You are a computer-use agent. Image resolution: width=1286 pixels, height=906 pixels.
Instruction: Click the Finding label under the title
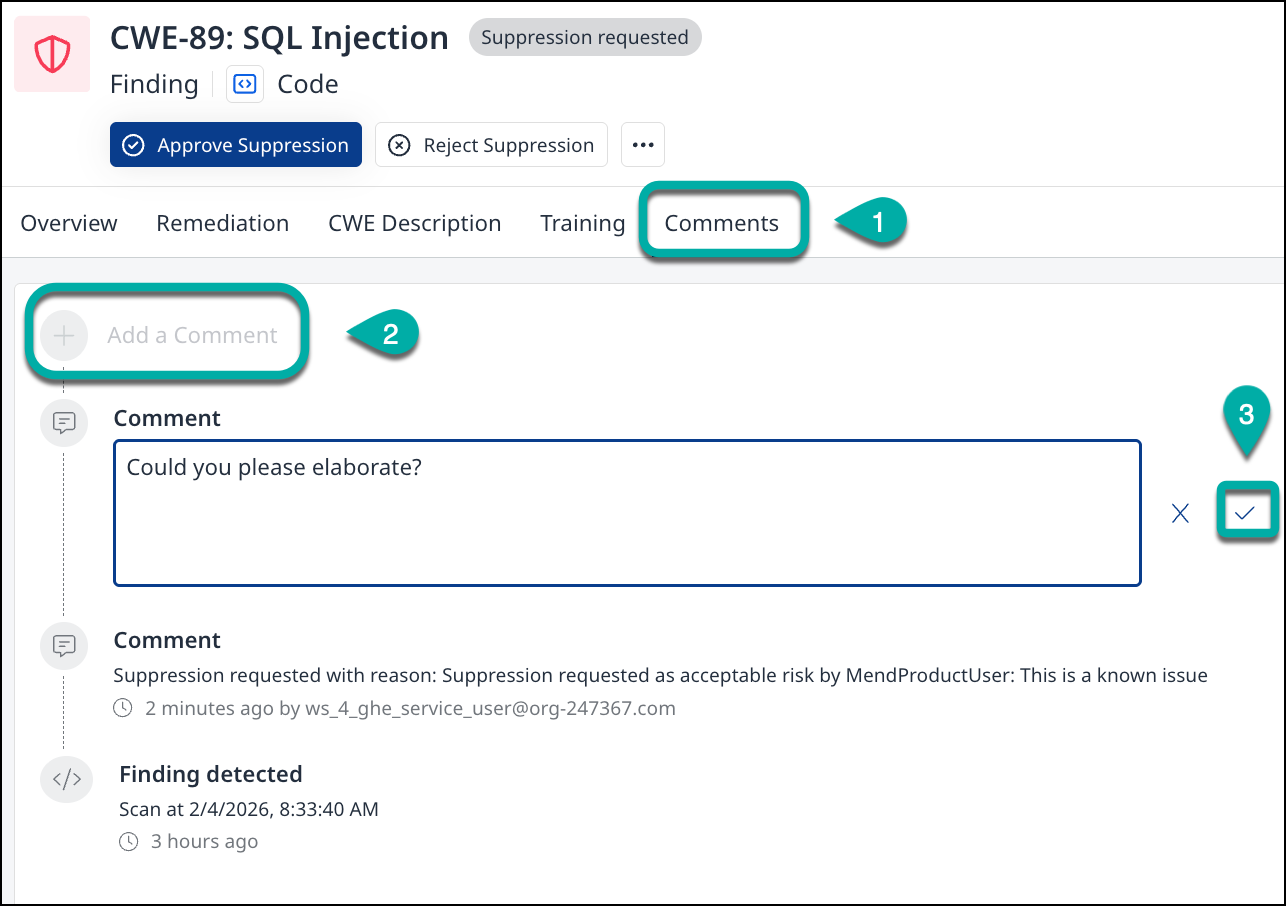(154, 85)
